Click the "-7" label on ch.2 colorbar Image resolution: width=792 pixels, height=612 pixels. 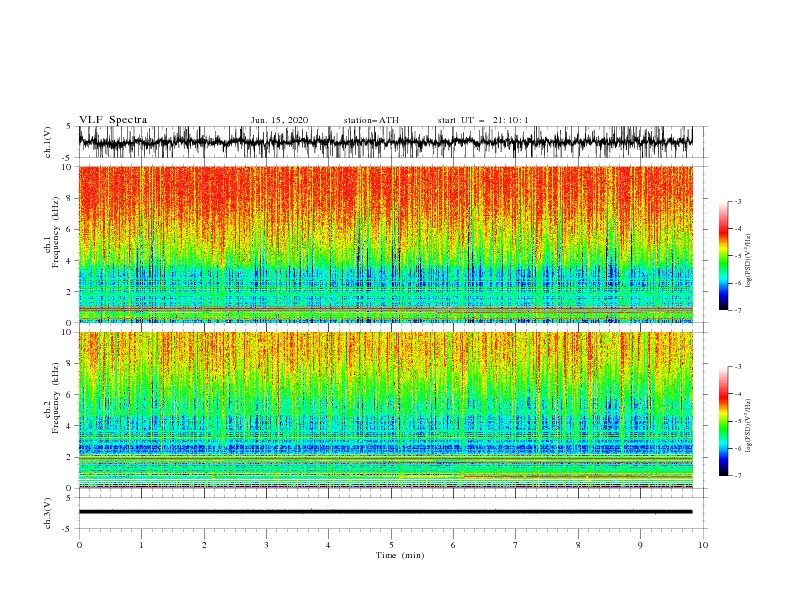[x=738, y=475]
